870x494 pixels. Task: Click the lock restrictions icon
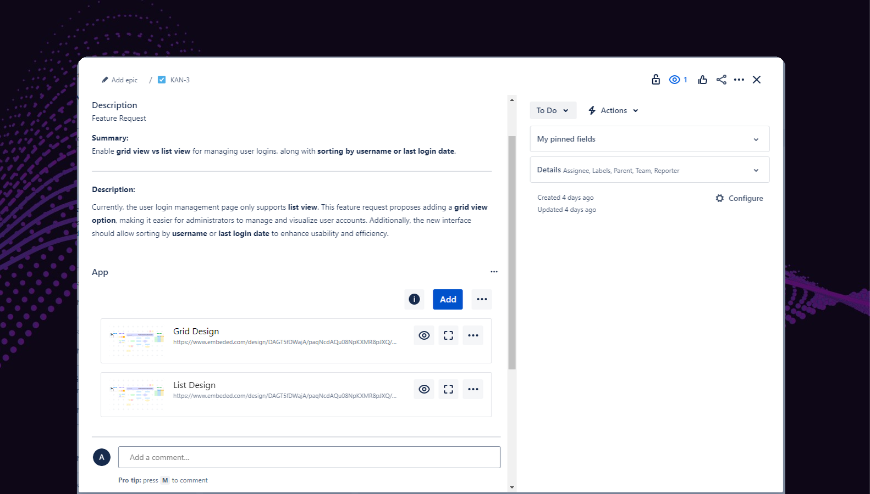(655, 79)
